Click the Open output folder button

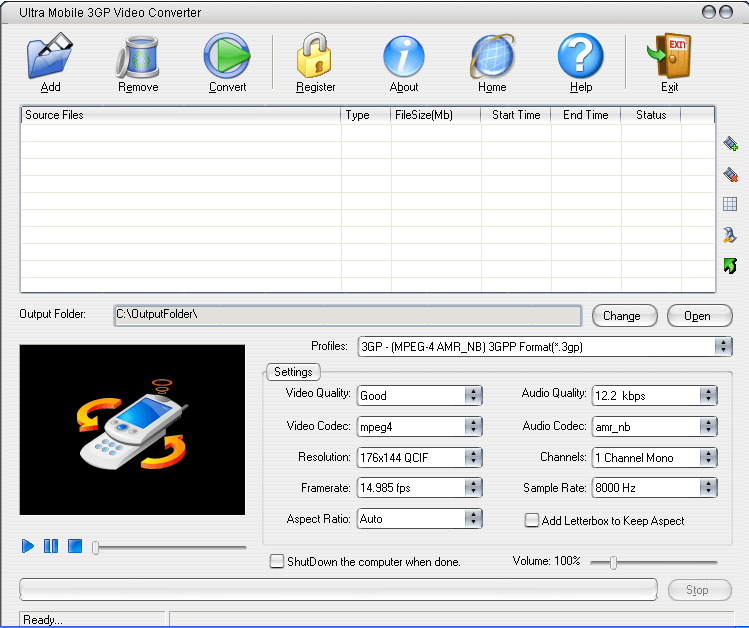click(699, 316)
